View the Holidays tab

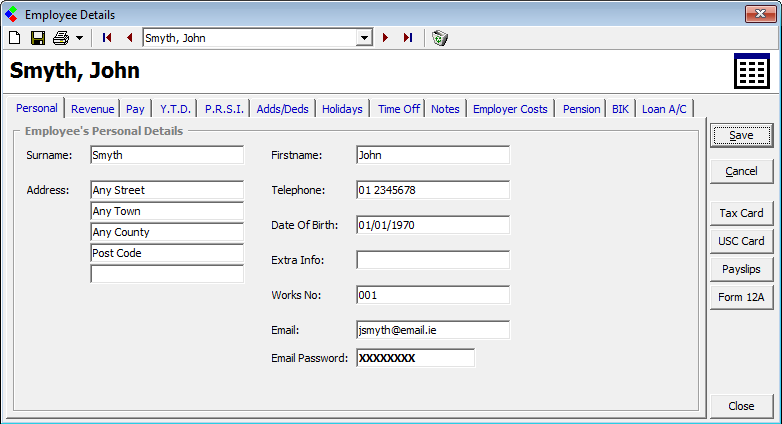coord(342,109)
